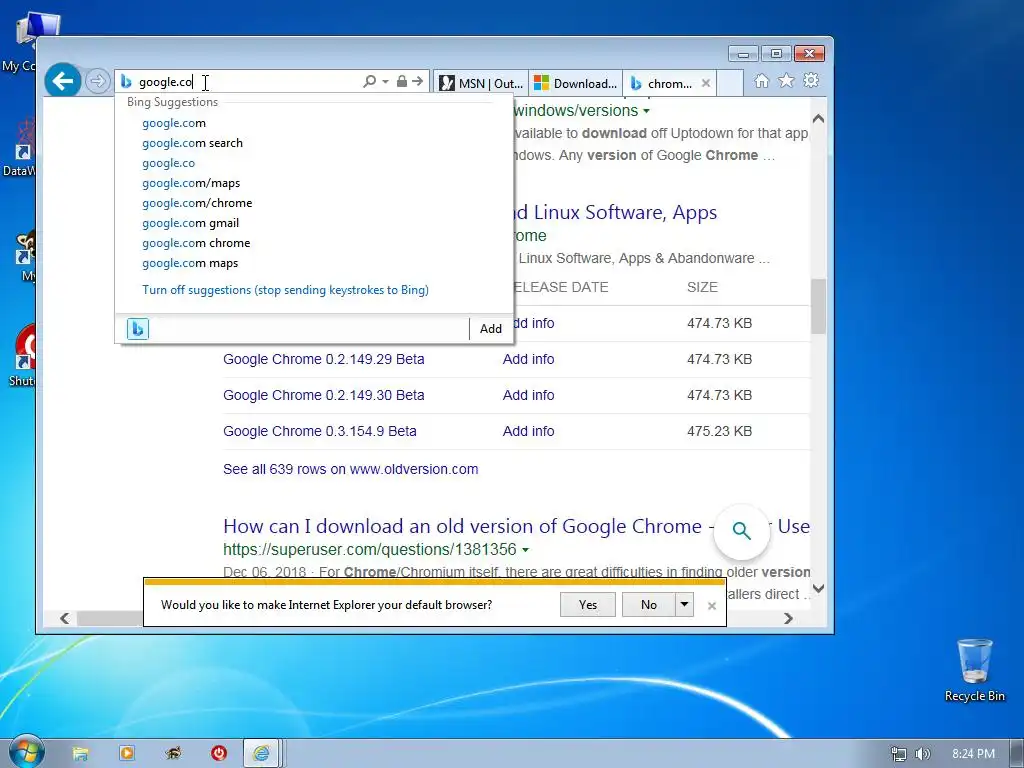The height and width of the screenshot is (768, 1024).
Task: Click the volume speaker icon in tray
Action: [x=923, y=754]
